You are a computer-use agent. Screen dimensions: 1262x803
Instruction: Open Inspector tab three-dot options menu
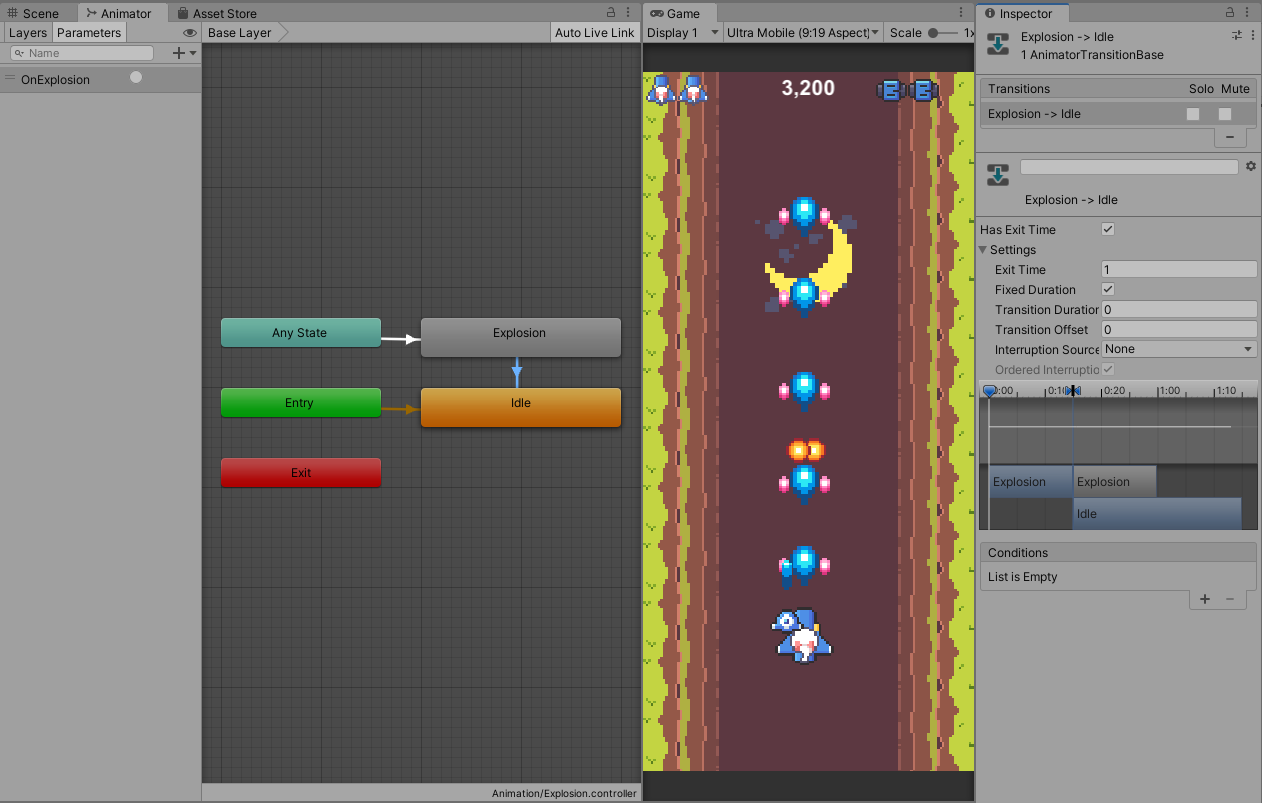point(1248,13)
